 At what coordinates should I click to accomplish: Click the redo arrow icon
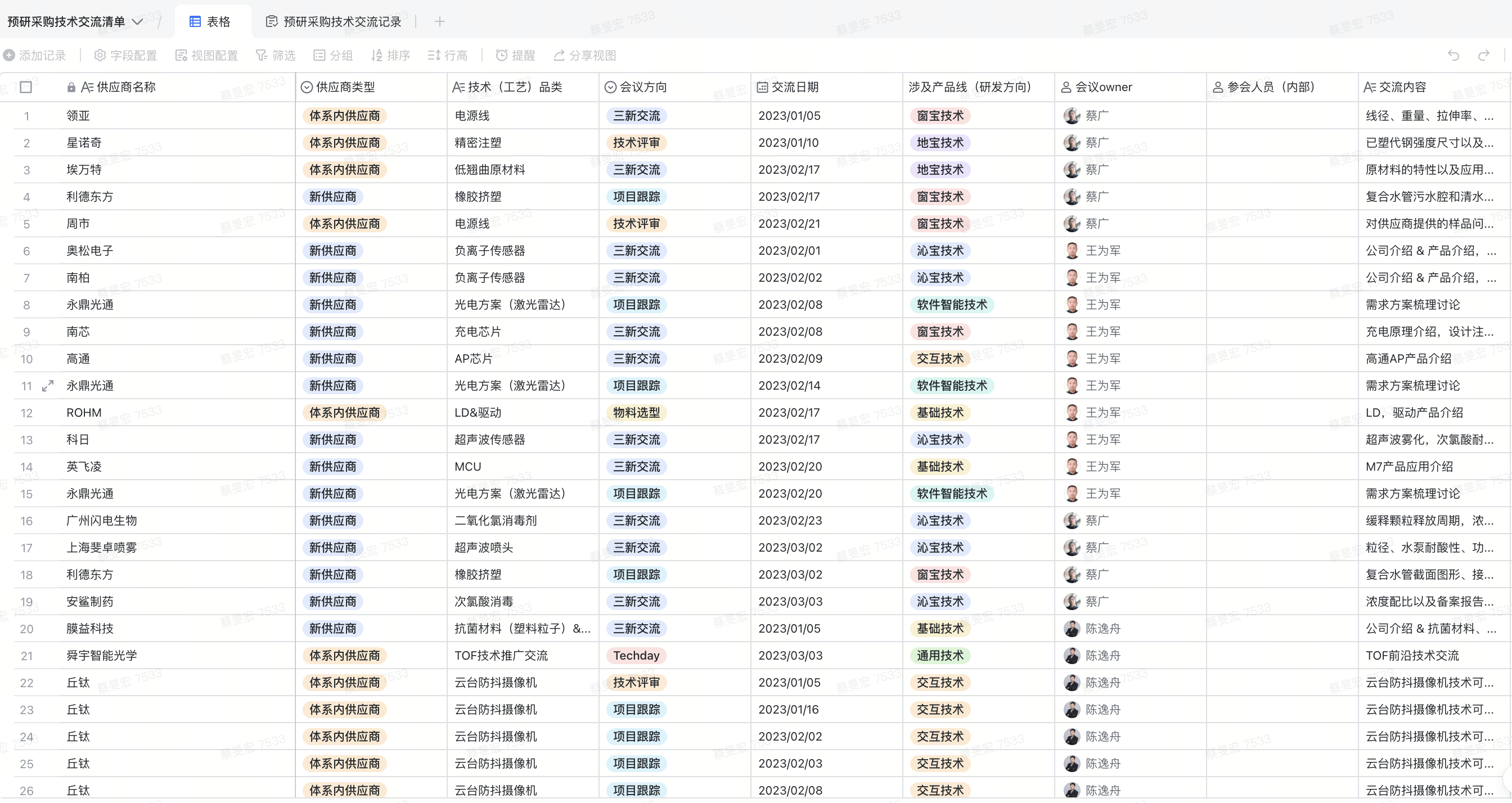1483,55
